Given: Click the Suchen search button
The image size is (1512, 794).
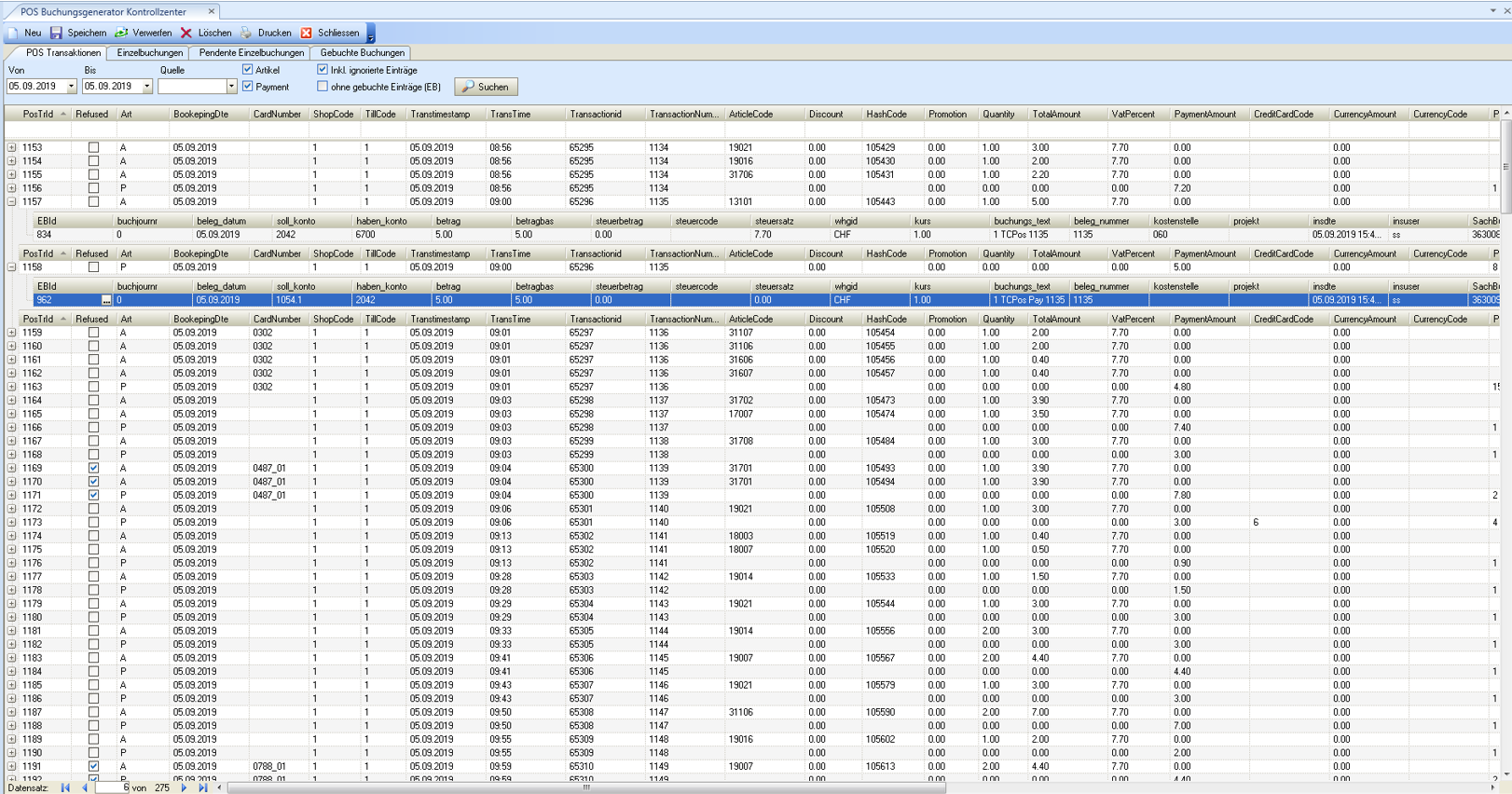Looking at the screenshot, I should pos(486,87).
